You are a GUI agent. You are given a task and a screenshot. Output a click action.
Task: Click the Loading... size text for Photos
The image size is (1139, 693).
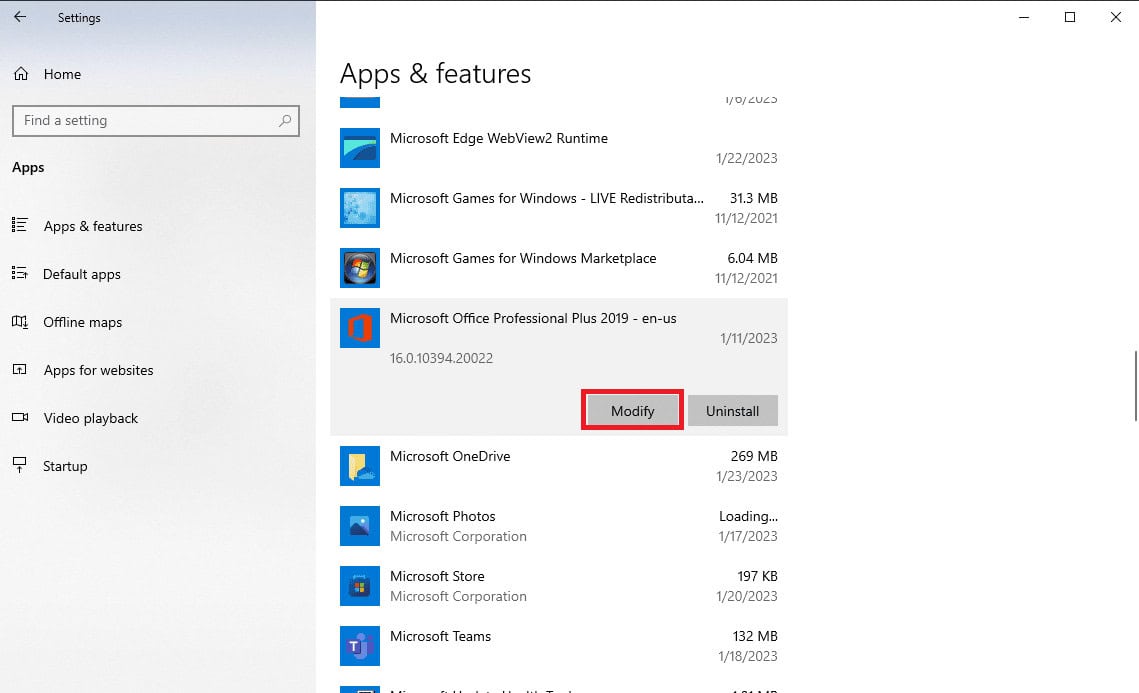pos(748,516)
